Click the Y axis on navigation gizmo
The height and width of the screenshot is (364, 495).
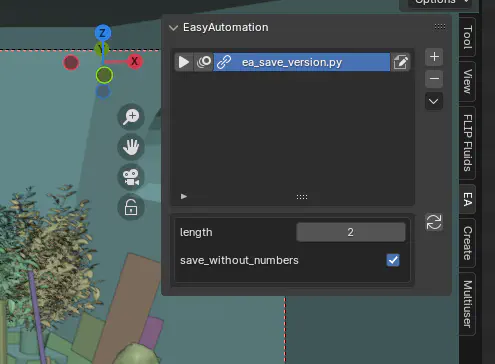pos(101,49)
